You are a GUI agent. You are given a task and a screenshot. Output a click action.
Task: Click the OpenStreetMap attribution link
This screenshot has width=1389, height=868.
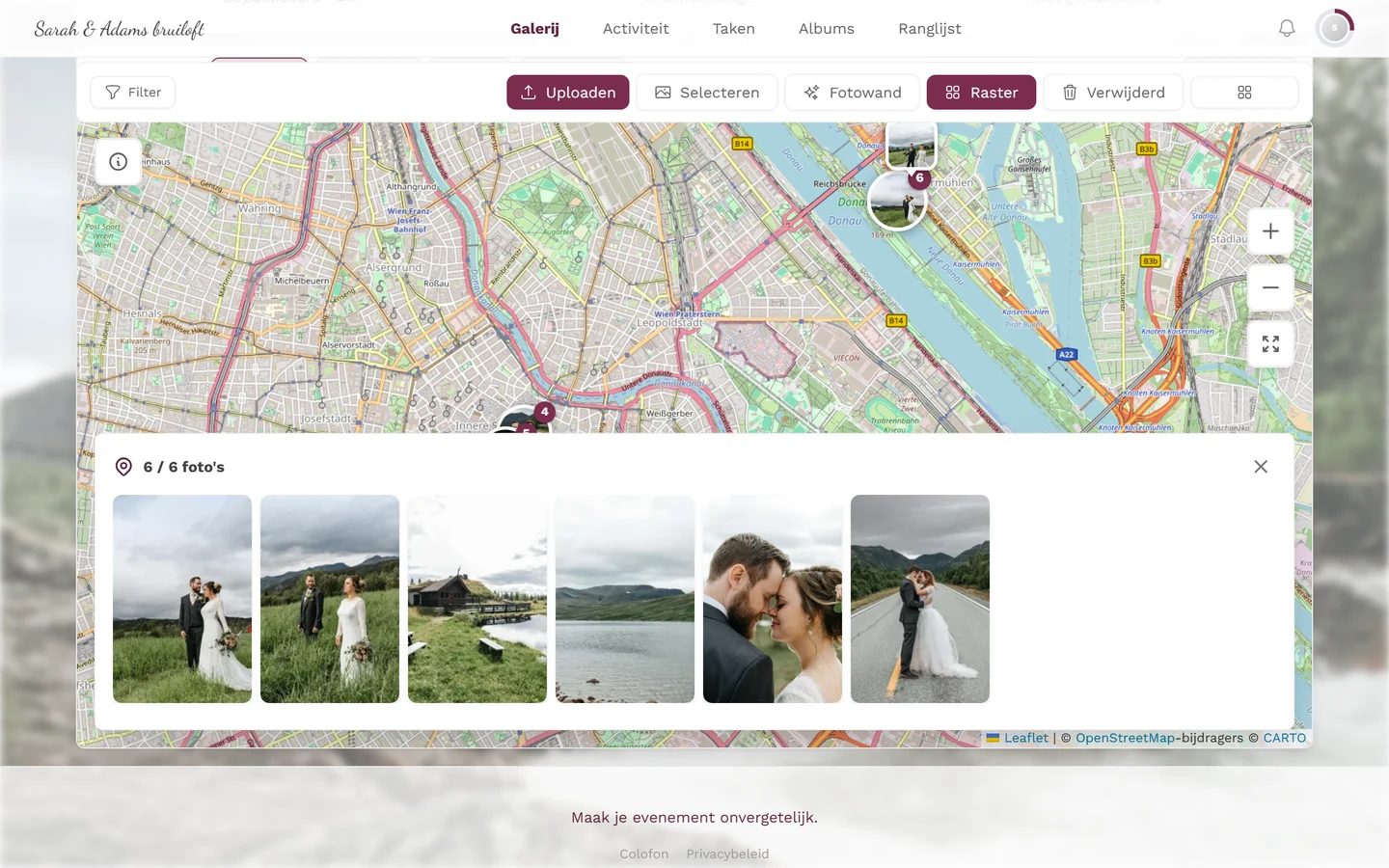(x=1125, y=738)
